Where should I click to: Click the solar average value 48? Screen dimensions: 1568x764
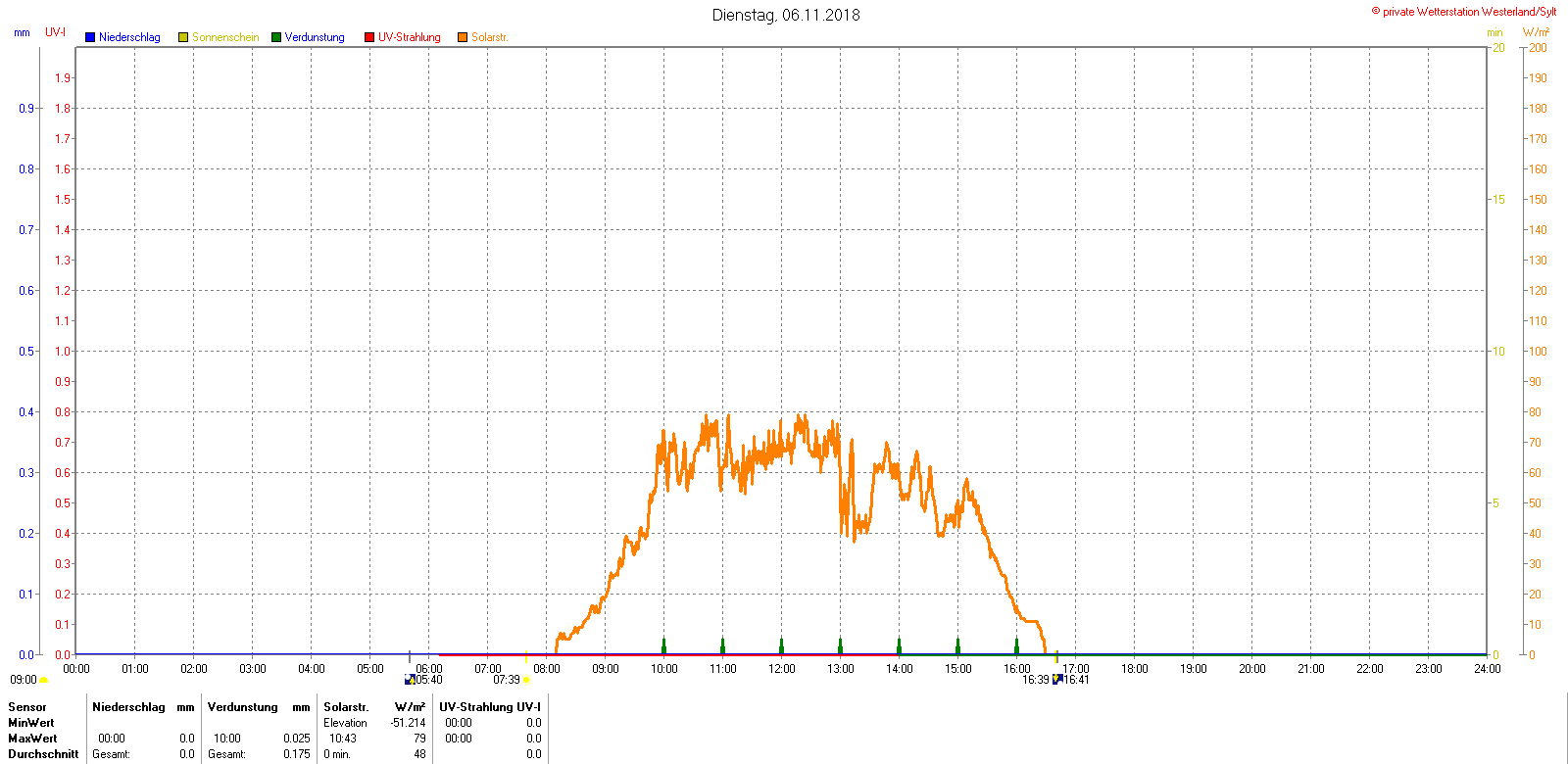click(x=419, y=754)
